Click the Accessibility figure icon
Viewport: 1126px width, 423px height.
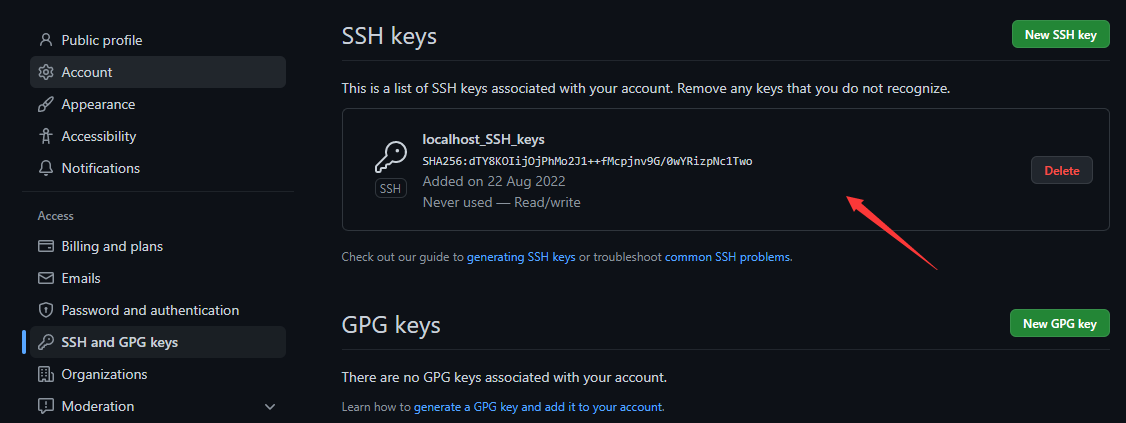pyautogui.click(x=45, y=136)
